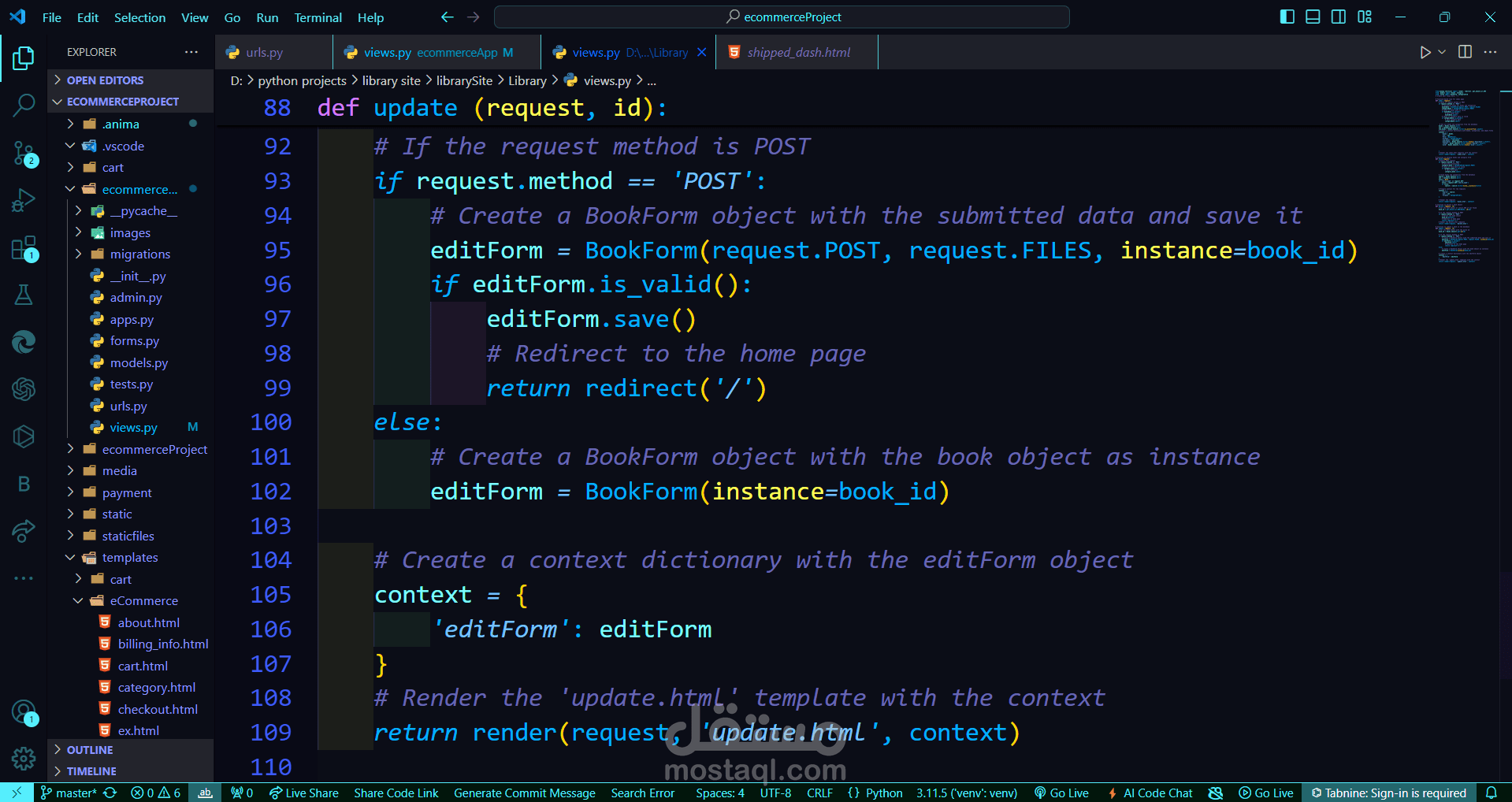Open the Extensions view
The height and width of the screenshot is (802, 1512).
tap(24, 248)
